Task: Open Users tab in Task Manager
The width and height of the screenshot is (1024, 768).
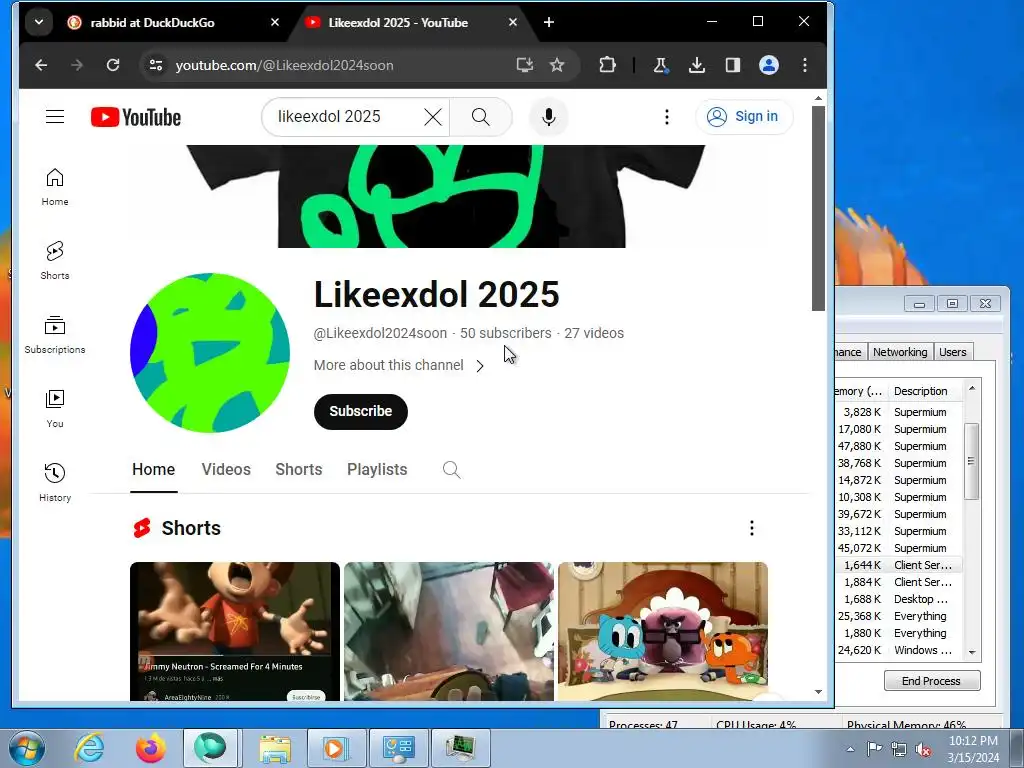Action: [952, 352]
